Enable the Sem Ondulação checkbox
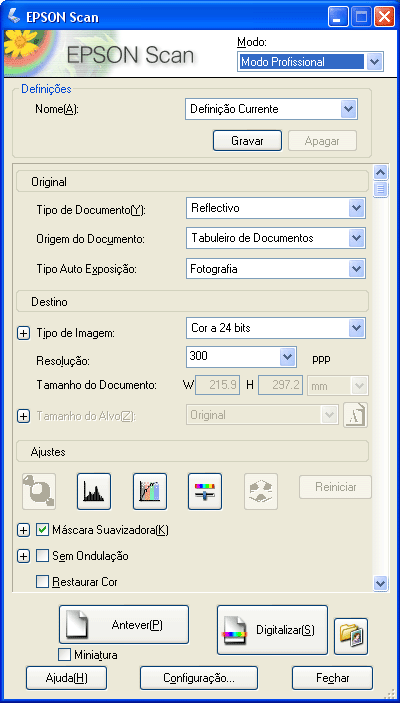 [x=42, y=556]
